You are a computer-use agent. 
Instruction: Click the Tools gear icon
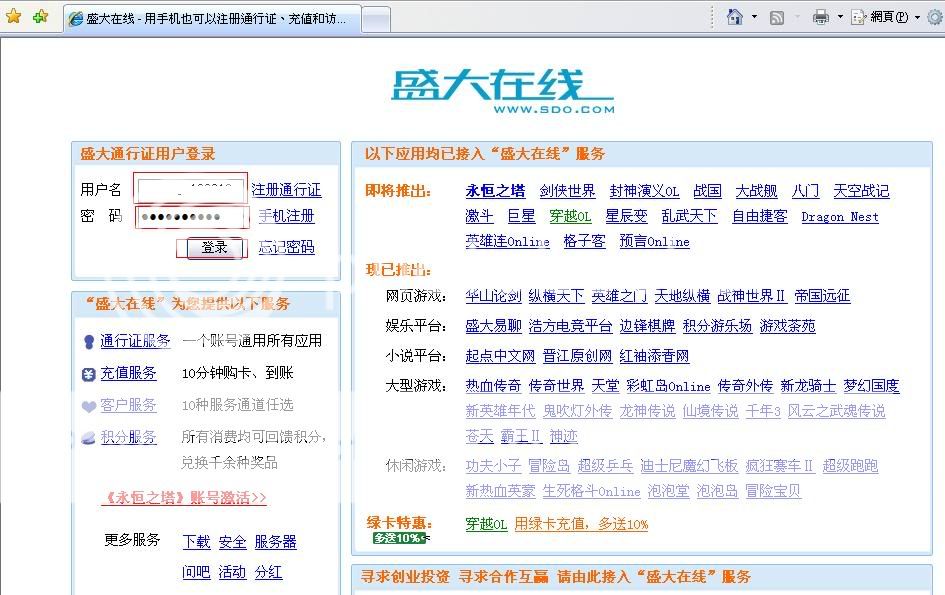pyautogui.click(x=937, y=17)
